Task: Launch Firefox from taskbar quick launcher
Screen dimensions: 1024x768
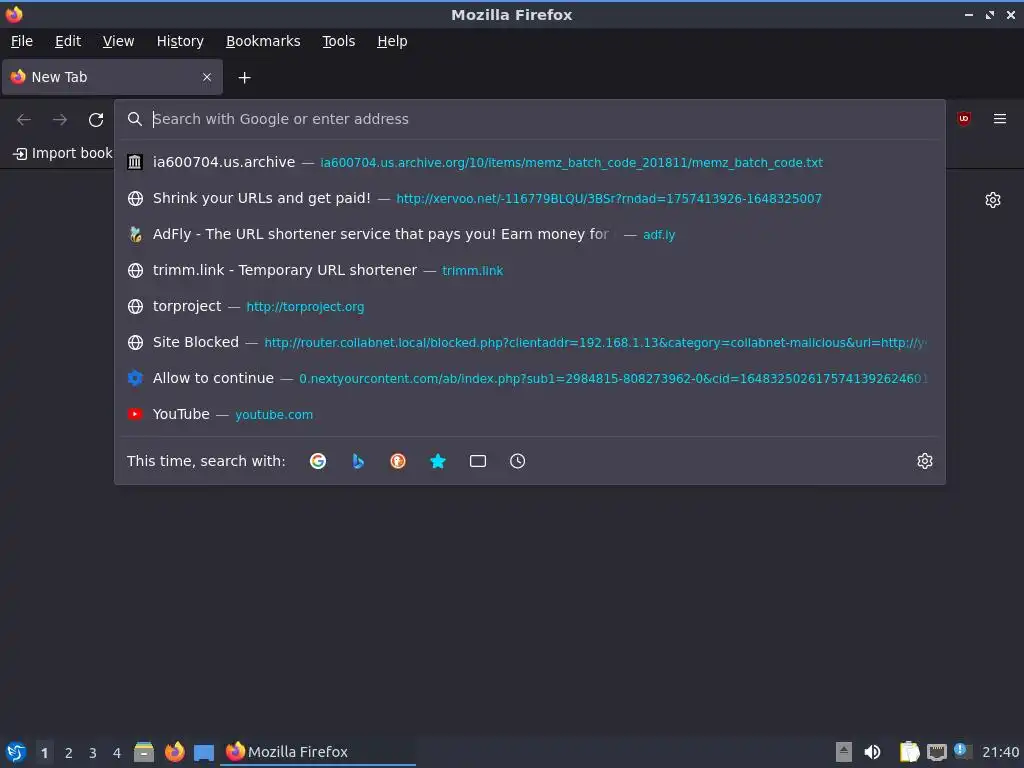Action: (x=174, y=752)
